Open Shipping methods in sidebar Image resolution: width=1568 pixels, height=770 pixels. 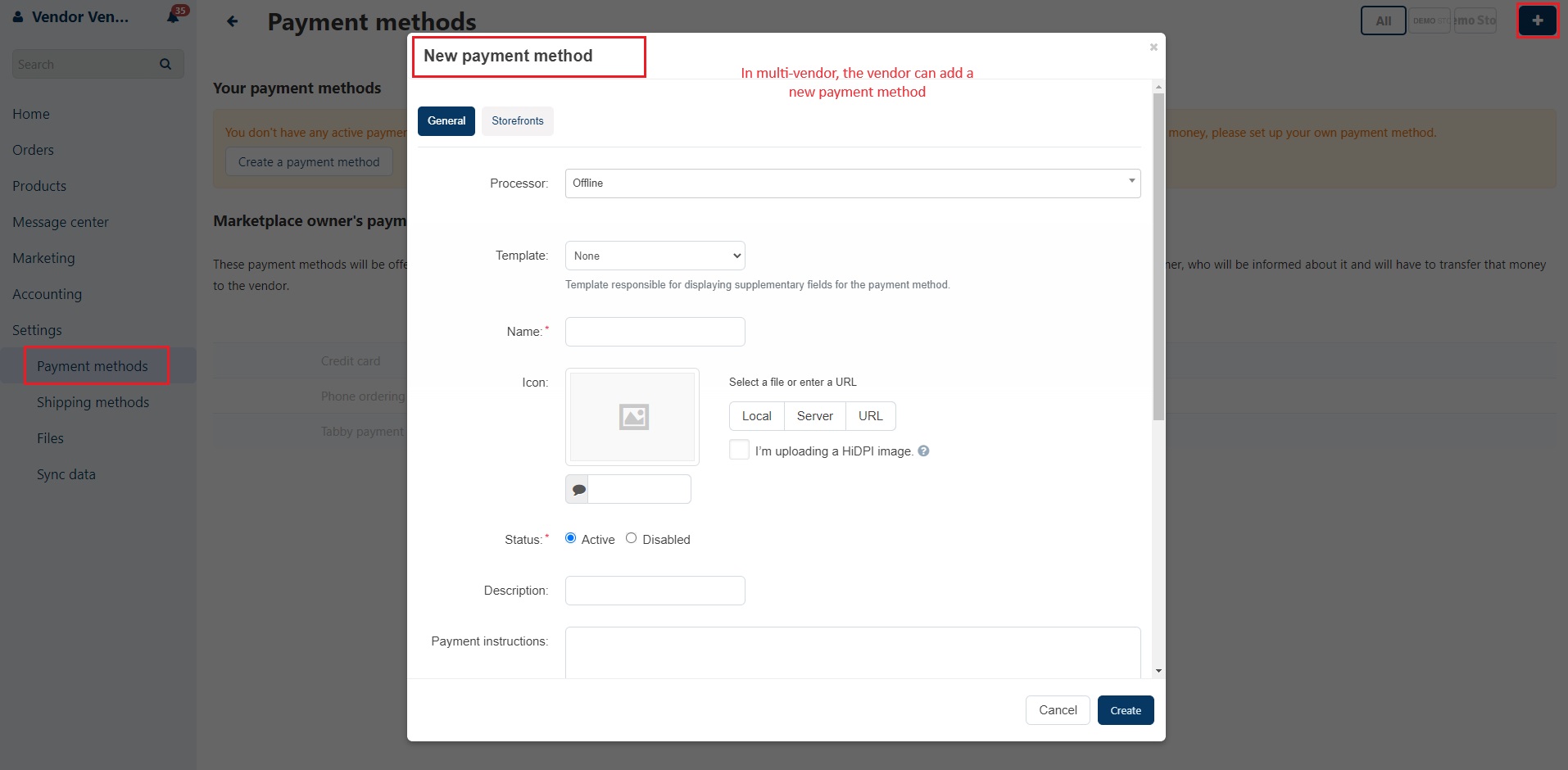coord(93,402)
